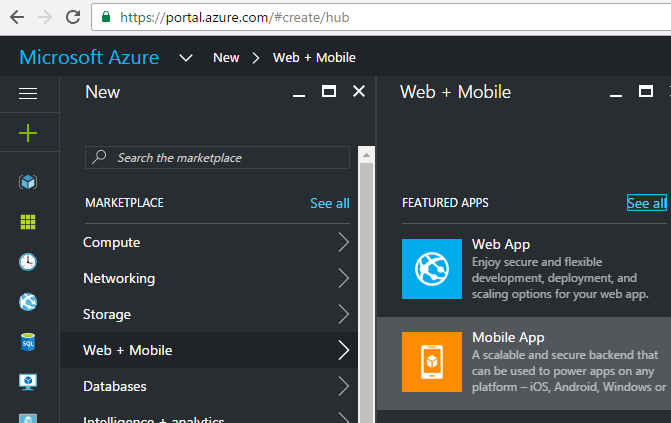Open See all link for Marketplace
This screenshot has width=671, height=423.
click(330, 203)
